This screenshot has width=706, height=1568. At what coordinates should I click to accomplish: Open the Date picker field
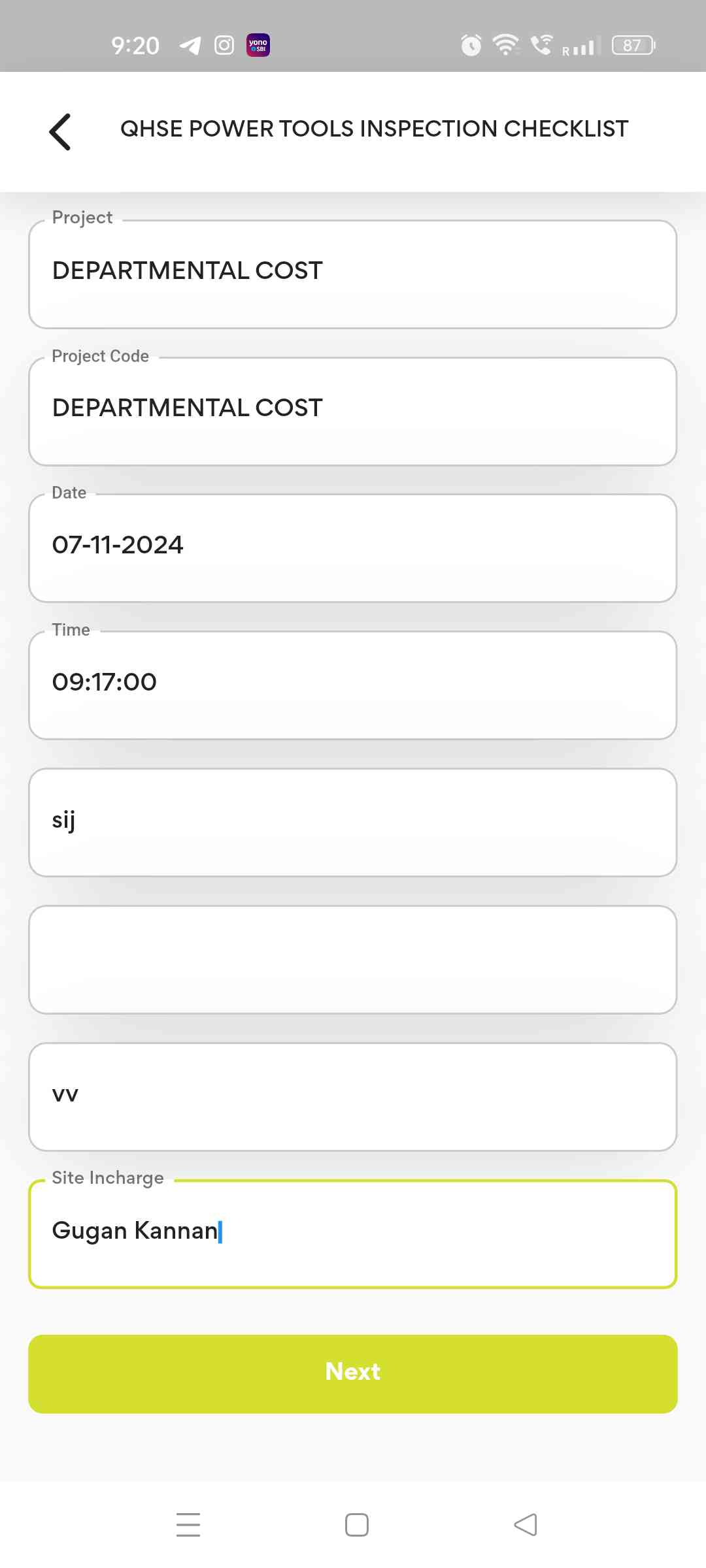pos(353,548)
